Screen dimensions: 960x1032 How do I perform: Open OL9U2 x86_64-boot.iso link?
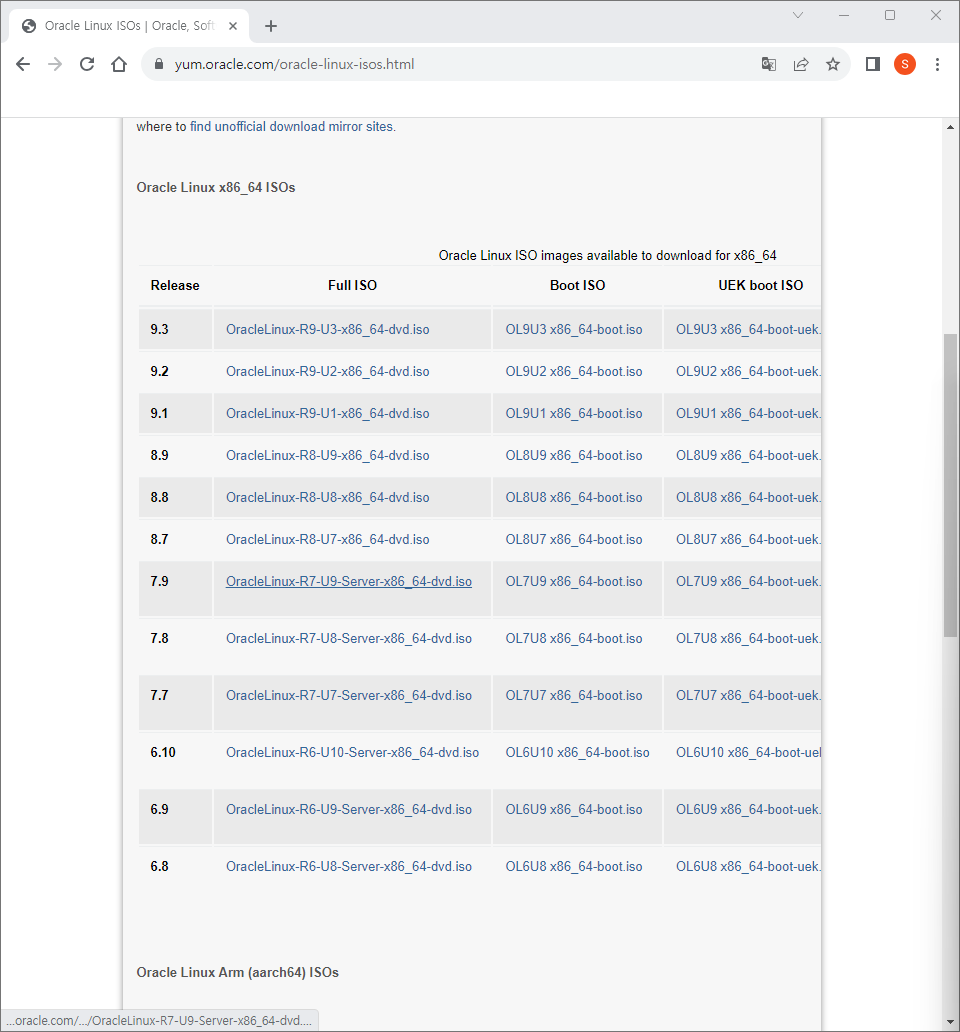pyautogui.click(x=574, y=371)
